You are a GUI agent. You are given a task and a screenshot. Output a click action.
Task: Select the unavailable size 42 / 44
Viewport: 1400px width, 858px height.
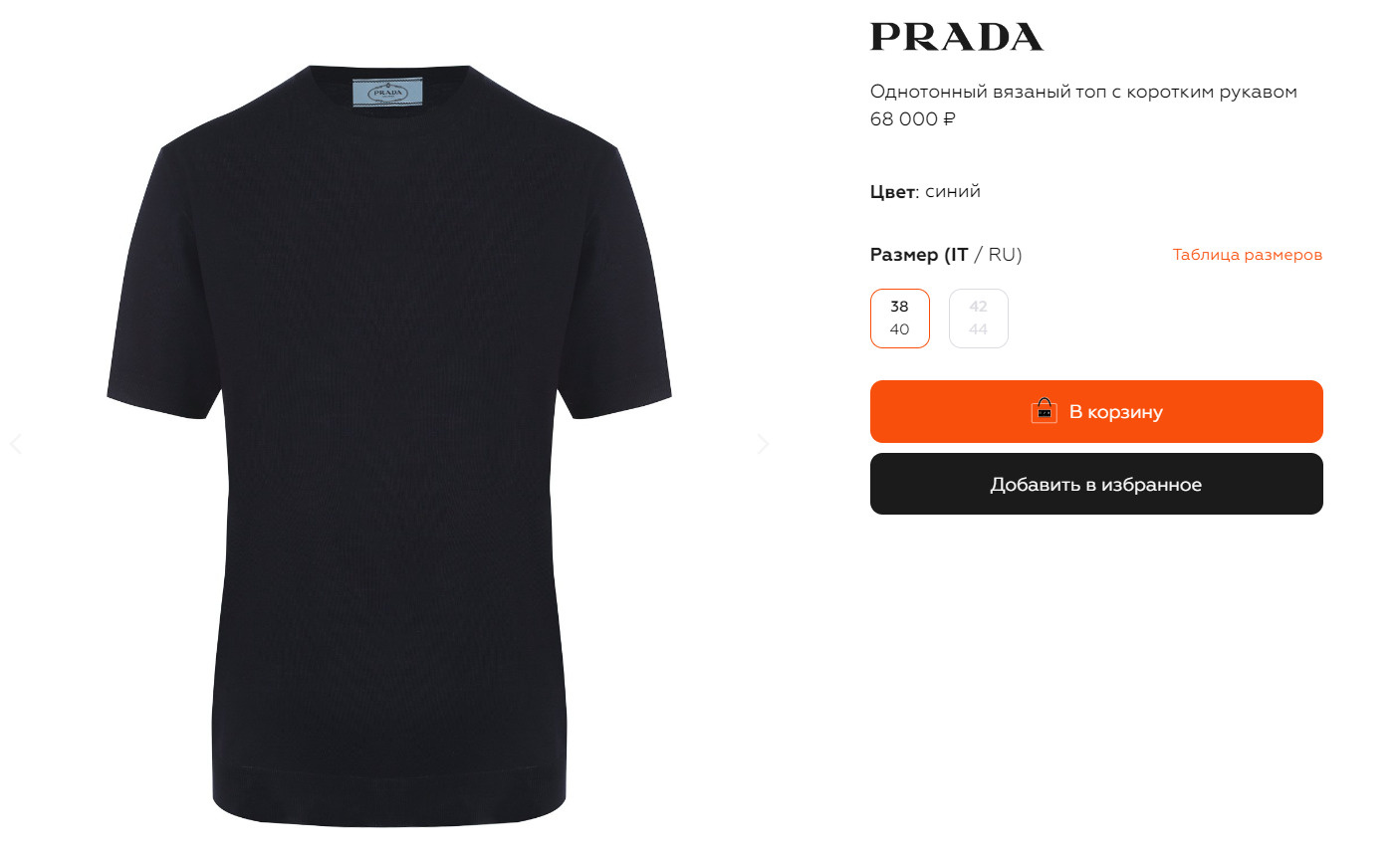(x=979, y=319)
